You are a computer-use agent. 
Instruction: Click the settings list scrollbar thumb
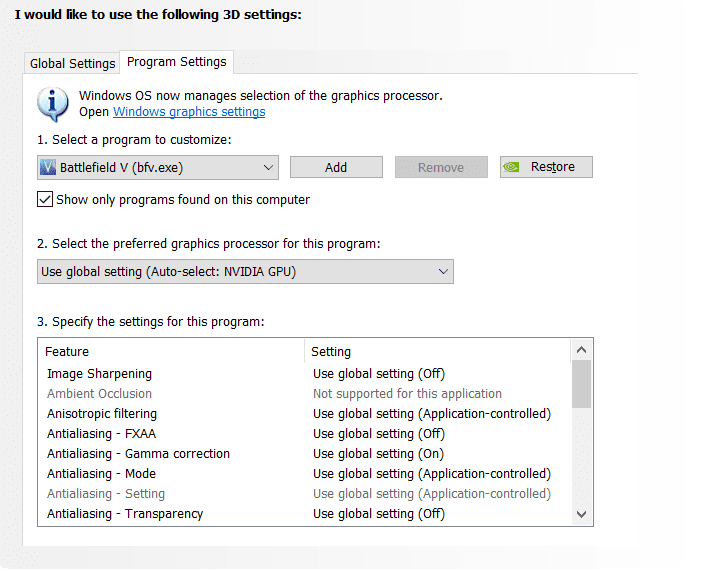click(581, 384)
